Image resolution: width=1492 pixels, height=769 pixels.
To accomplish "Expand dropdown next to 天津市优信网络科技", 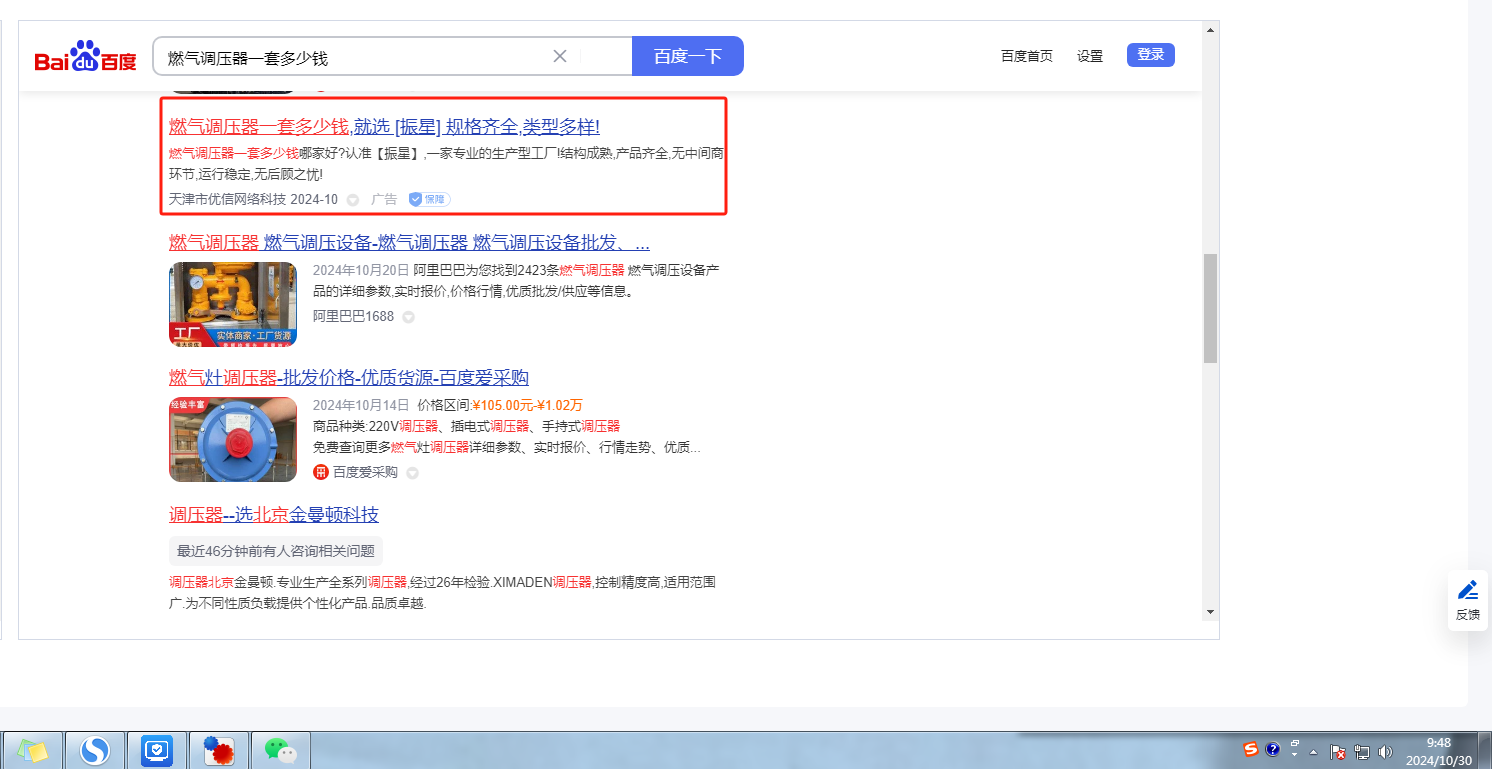I will click(x=353, y=200).
